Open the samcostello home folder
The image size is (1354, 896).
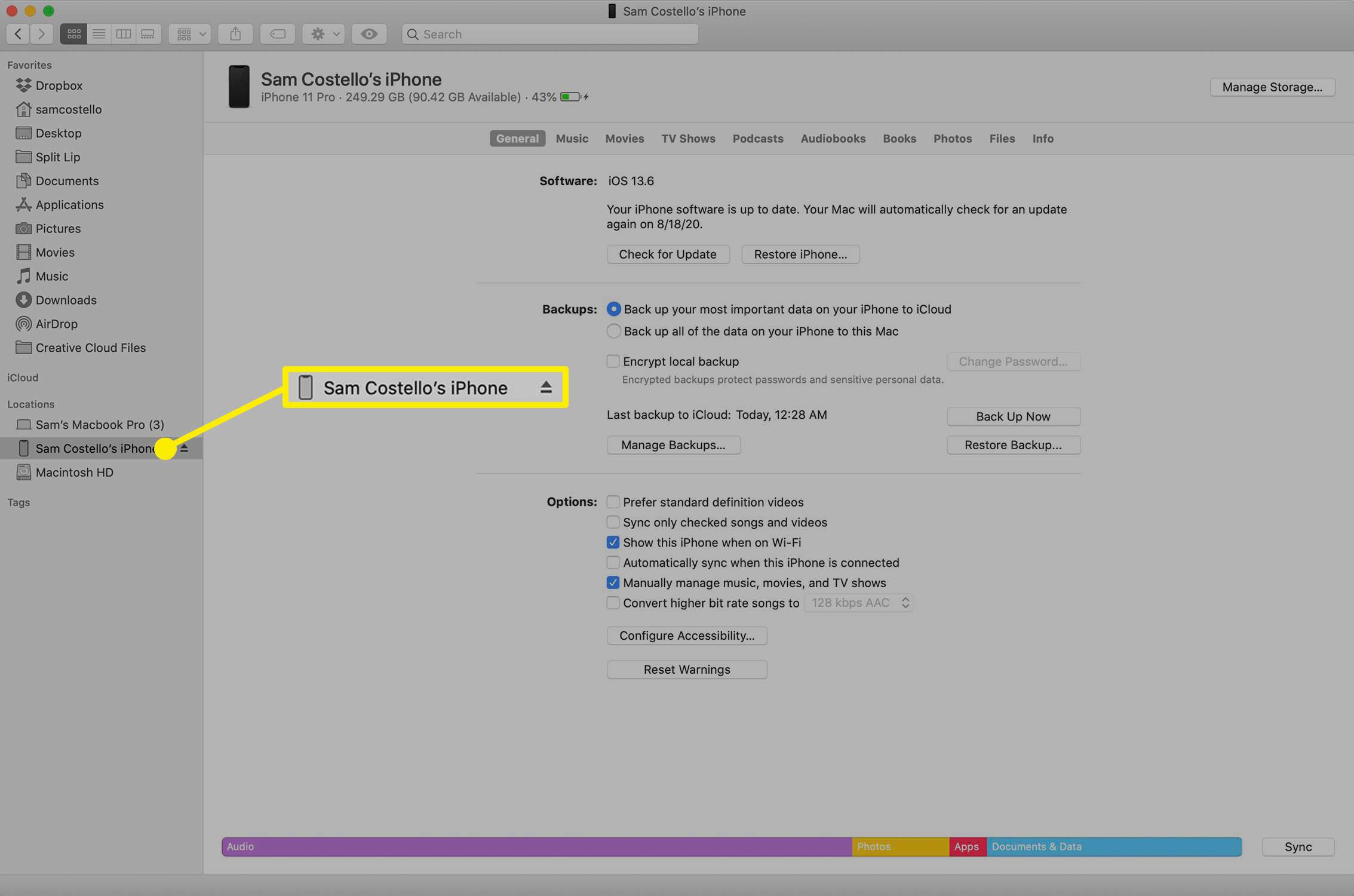click(102, 109)
